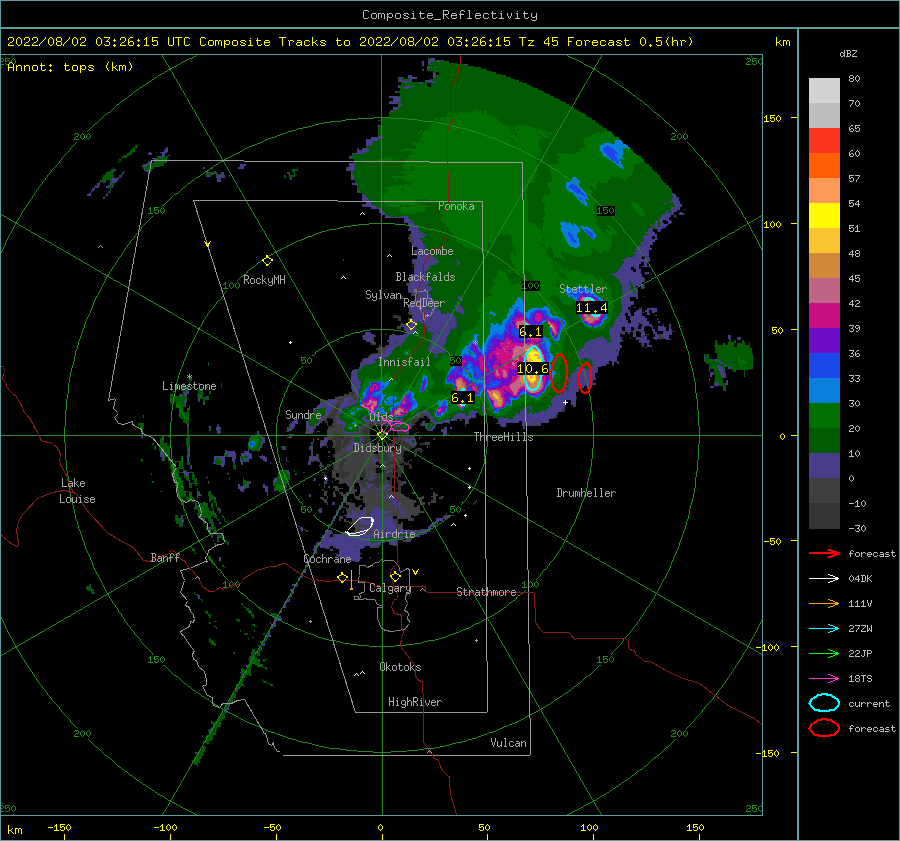The width and height of the screenshot is (900, 841).
Task: Click the red forecast ellipse legend icon
Action: click(x=824, y=728)
